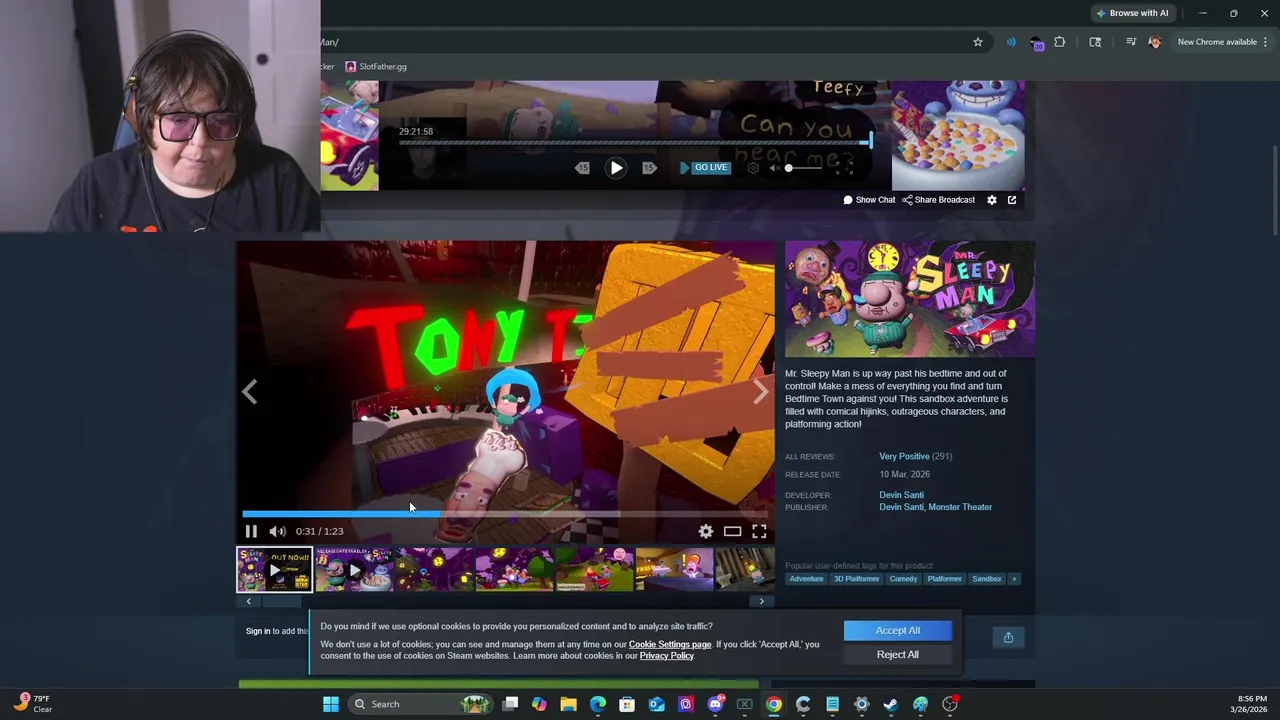Go to next media item arrow
This screenshot has height=720, width=1280.
click(761, 392)
